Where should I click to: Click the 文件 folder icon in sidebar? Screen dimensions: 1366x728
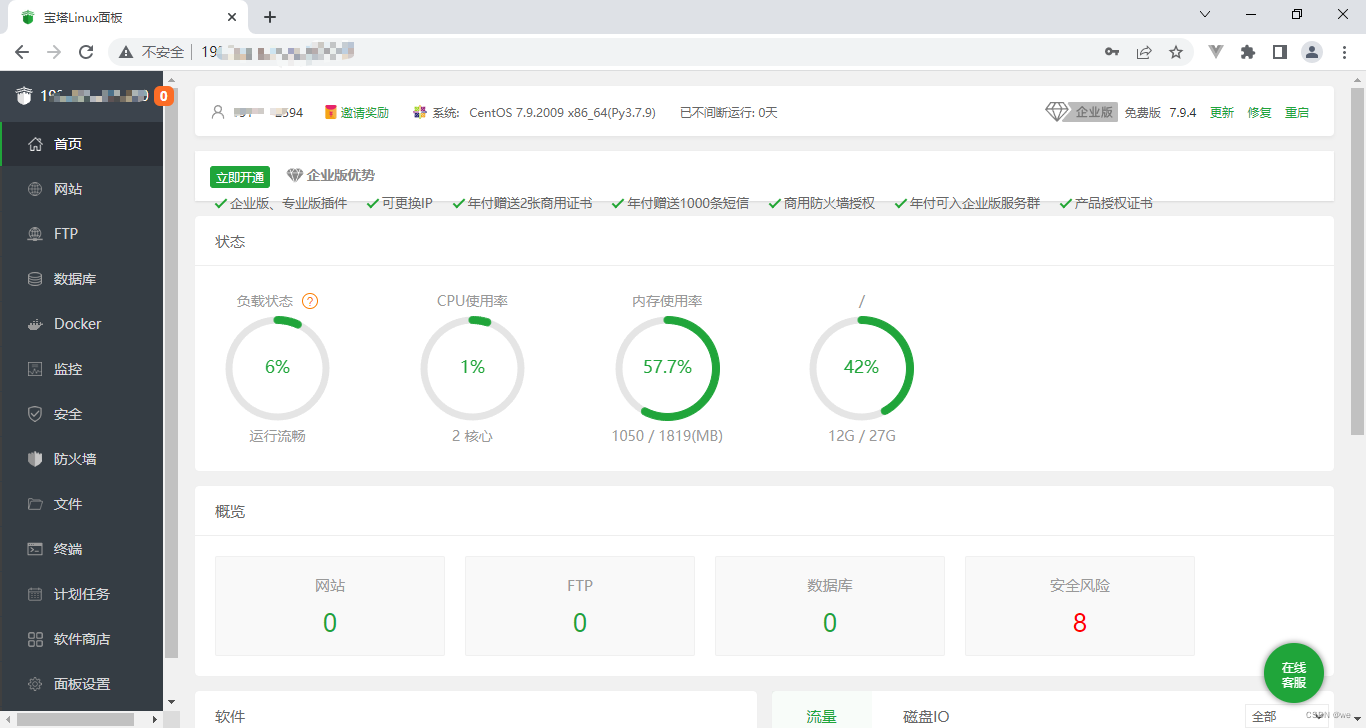click(x=35, y=504)
